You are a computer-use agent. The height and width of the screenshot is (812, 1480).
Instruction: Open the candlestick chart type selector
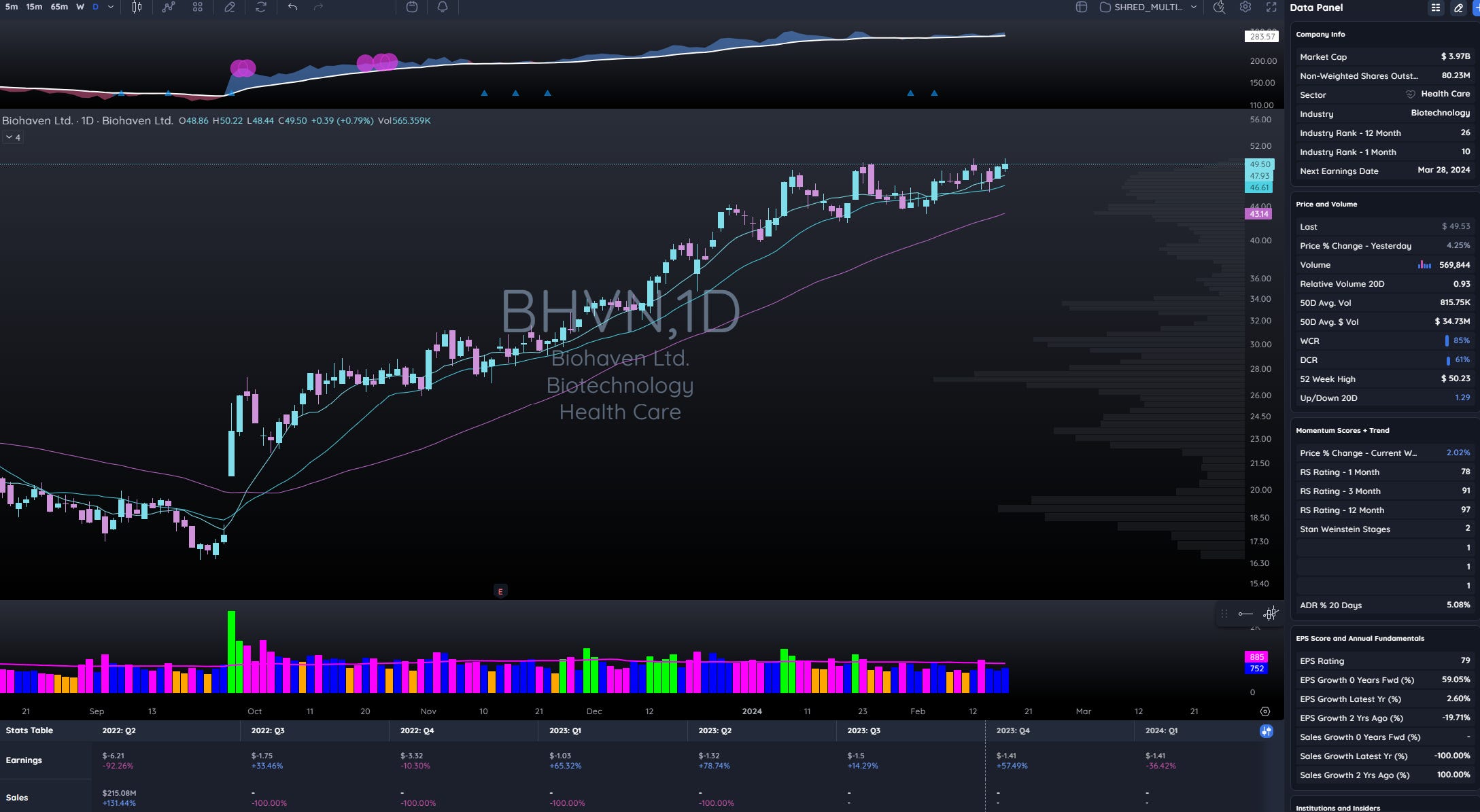point(137,7)
